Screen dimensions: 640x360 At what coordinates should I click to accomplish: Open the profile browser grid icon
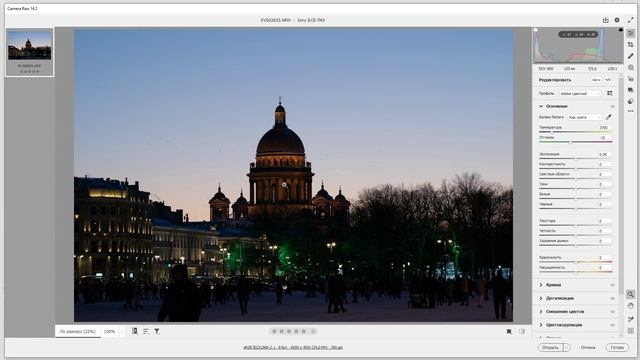(x=609, y=93)
